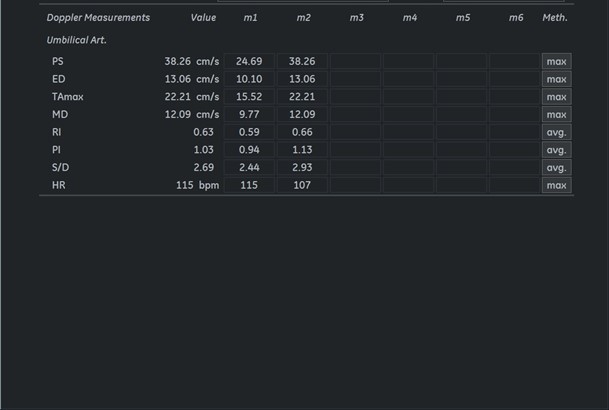Click the empty m6 cell in HR row

515,185
